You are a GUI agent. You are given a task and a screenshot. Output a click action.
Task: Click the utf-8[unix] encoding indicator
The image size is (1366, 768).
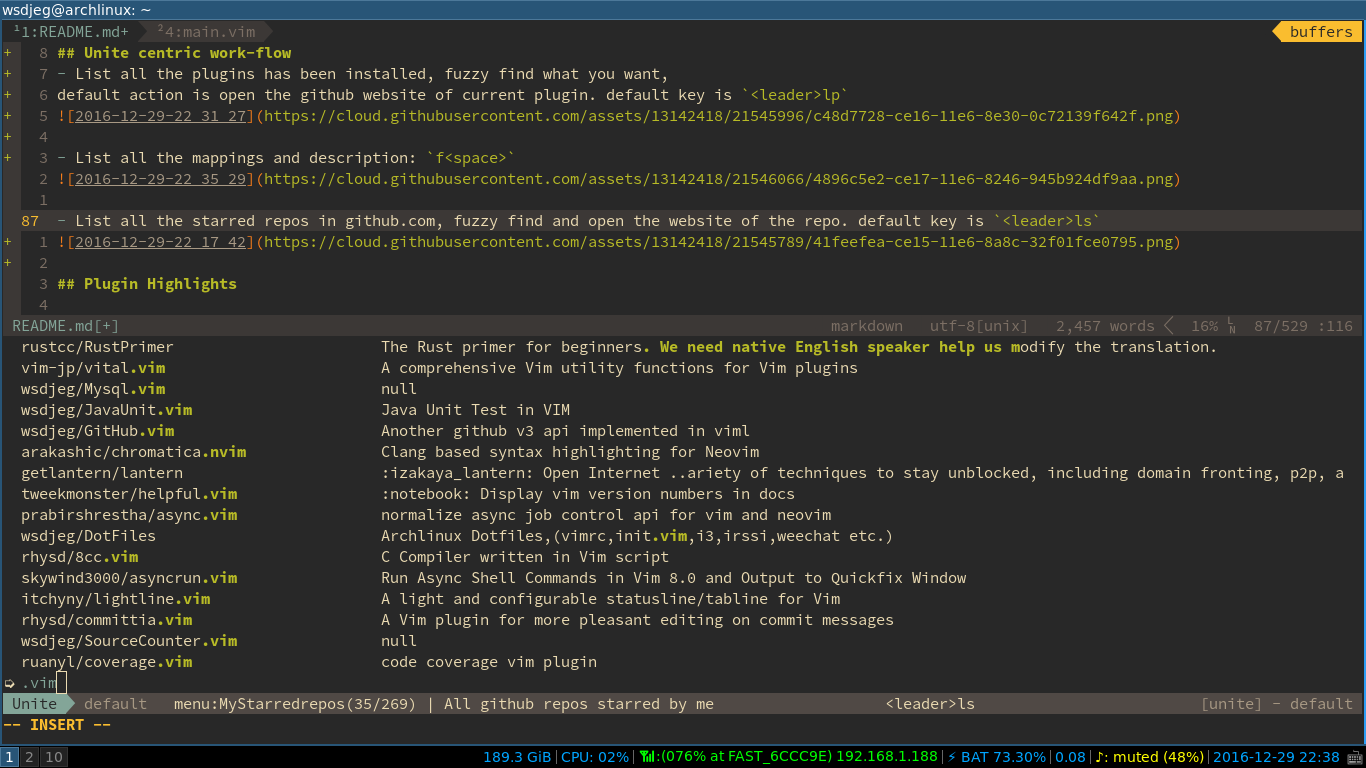pyautogui.click(x=979, y=326)
